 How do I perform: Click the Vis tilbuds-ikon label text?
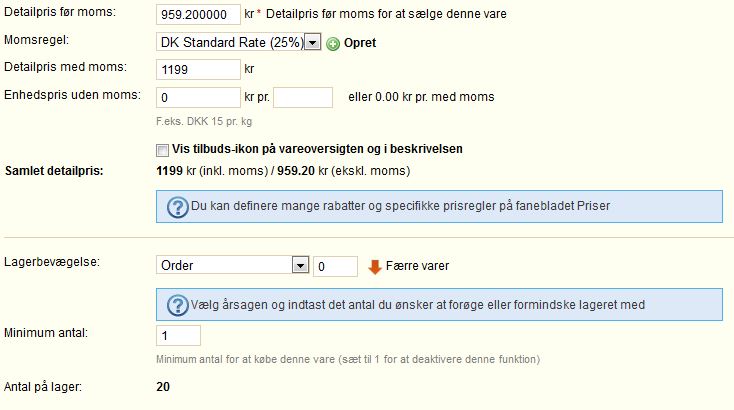pos(317,149)
